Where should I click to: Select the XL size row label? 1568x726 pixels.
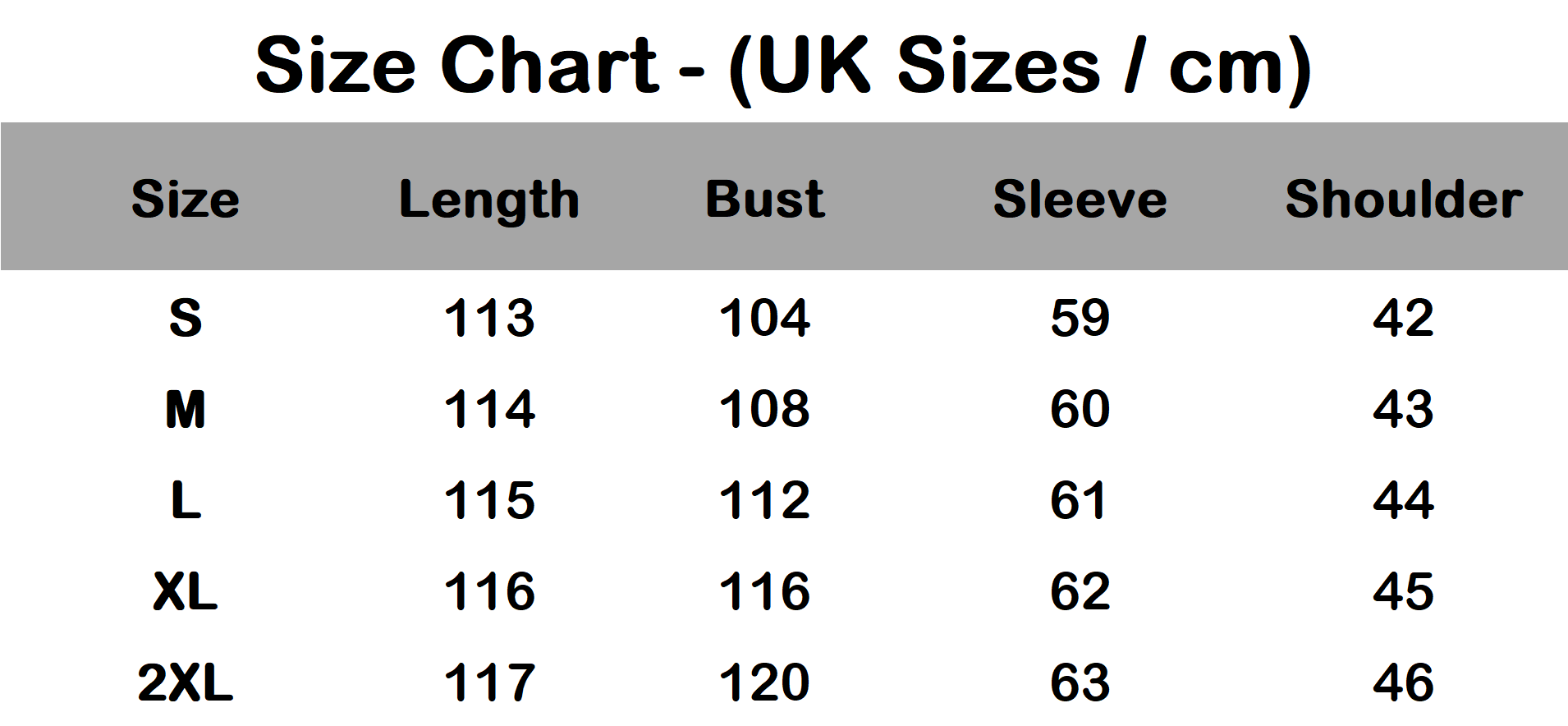tap(186, 591)
